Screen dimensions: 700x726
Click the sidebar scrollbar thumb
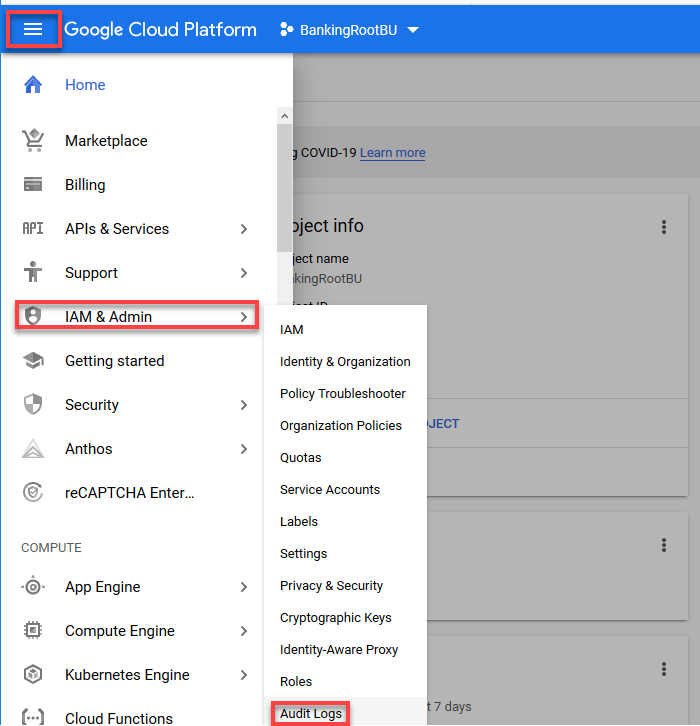pyautogui.click(x=284, y=188)
